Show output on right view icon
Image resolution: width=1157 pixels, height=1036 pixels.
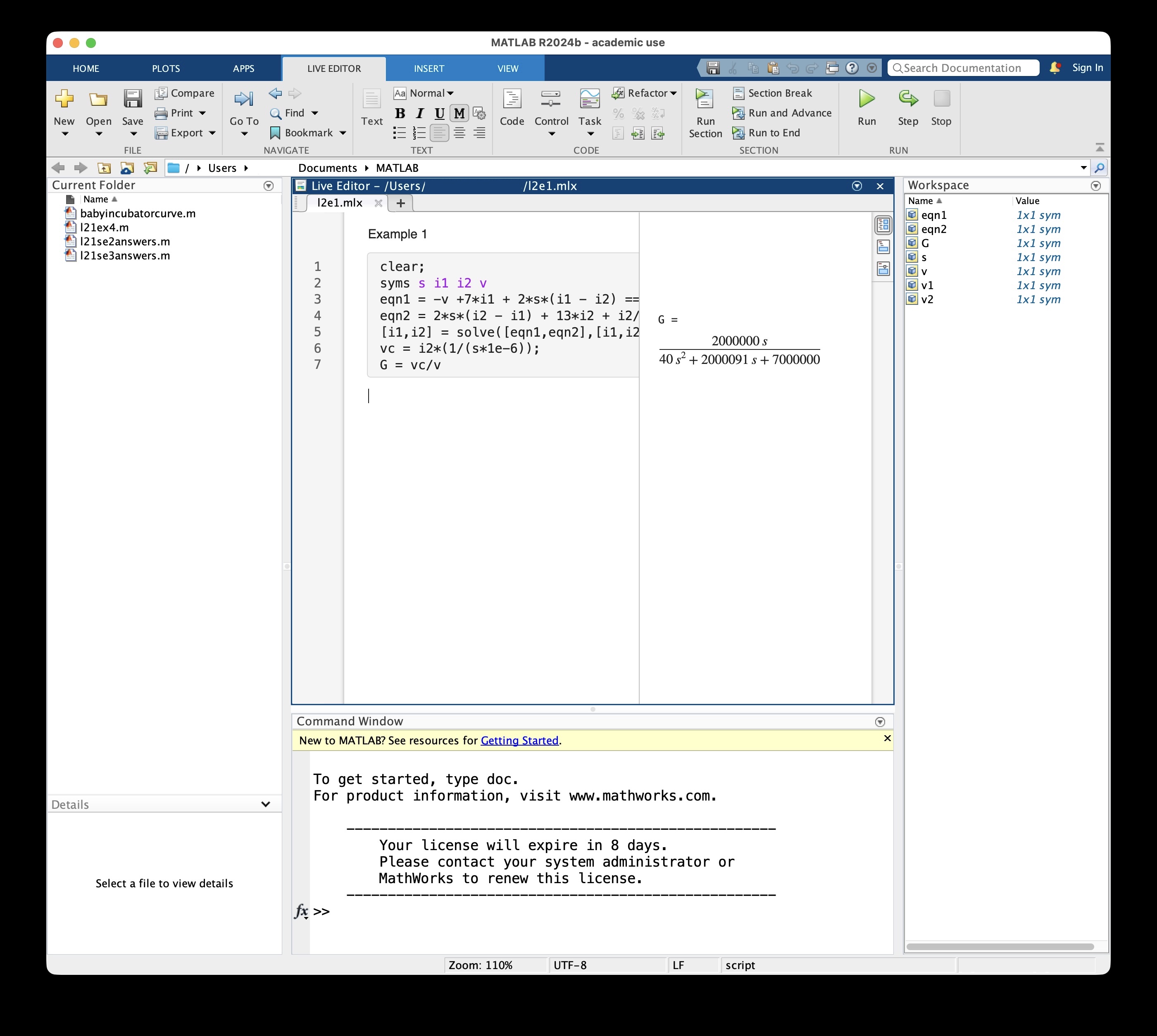tap(883, 226)
